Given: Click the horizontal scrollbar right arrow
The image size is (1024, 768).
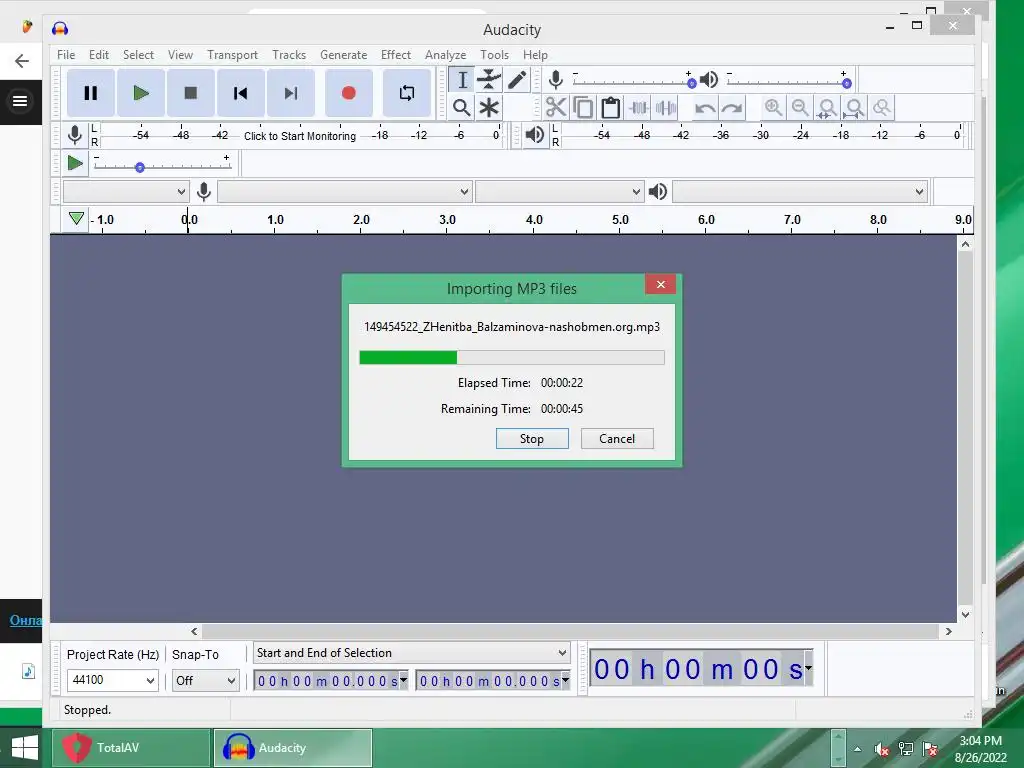Looking at the screenshot, I should coord(948,632).
